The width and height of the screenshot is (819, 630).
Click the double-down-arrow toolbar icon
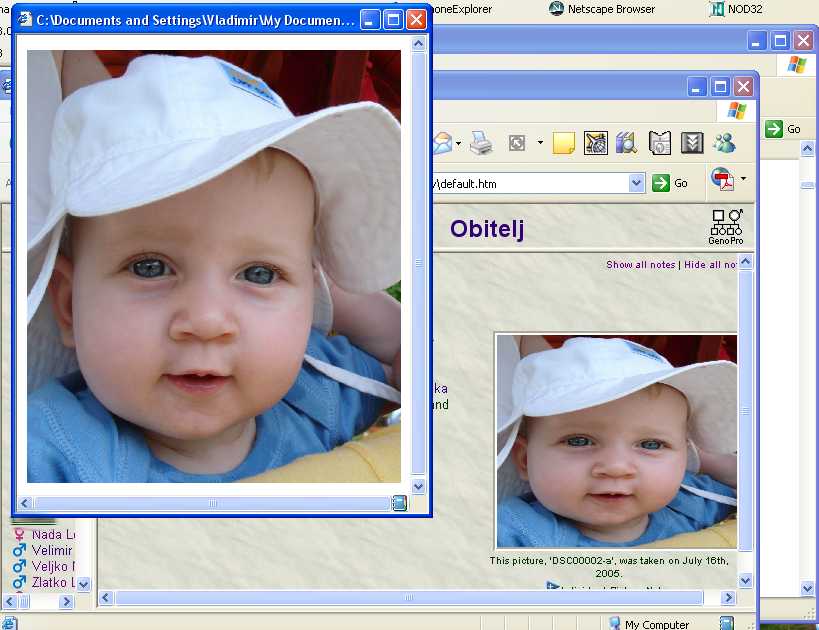coord(692,143)
